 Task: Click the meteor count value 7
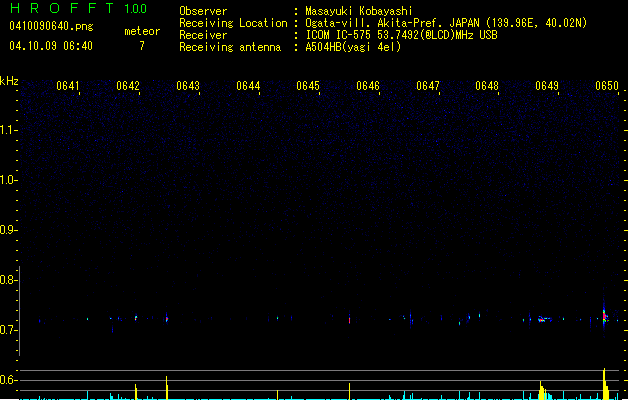(x=142, y=46)
